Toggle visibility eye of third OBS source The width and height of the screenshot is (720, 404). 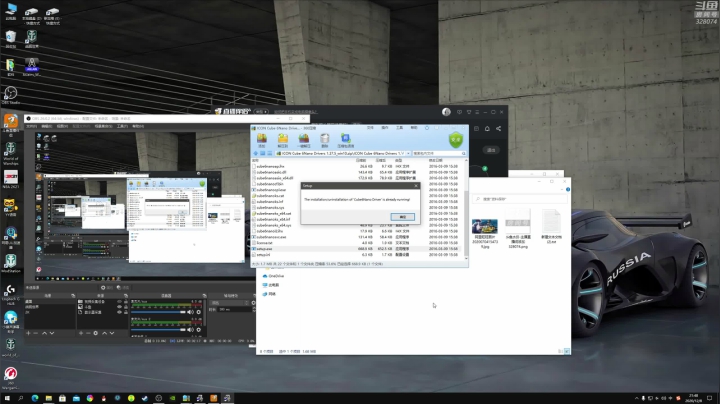[x=119, y=312]
